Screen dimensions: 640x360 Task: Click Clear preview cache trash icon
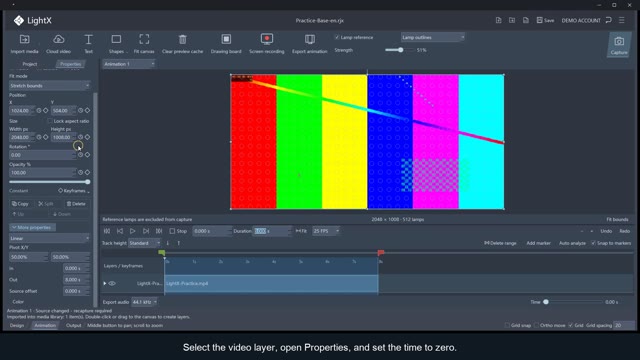click(x=182, y=39)
